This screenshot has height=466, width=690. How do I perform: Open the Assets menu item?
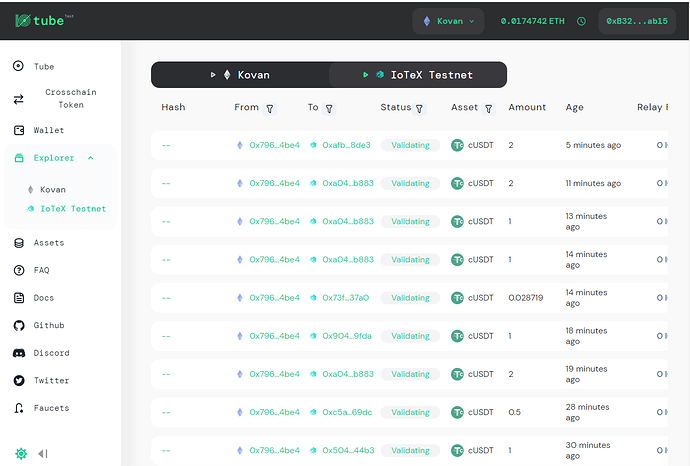pos(49,243)
